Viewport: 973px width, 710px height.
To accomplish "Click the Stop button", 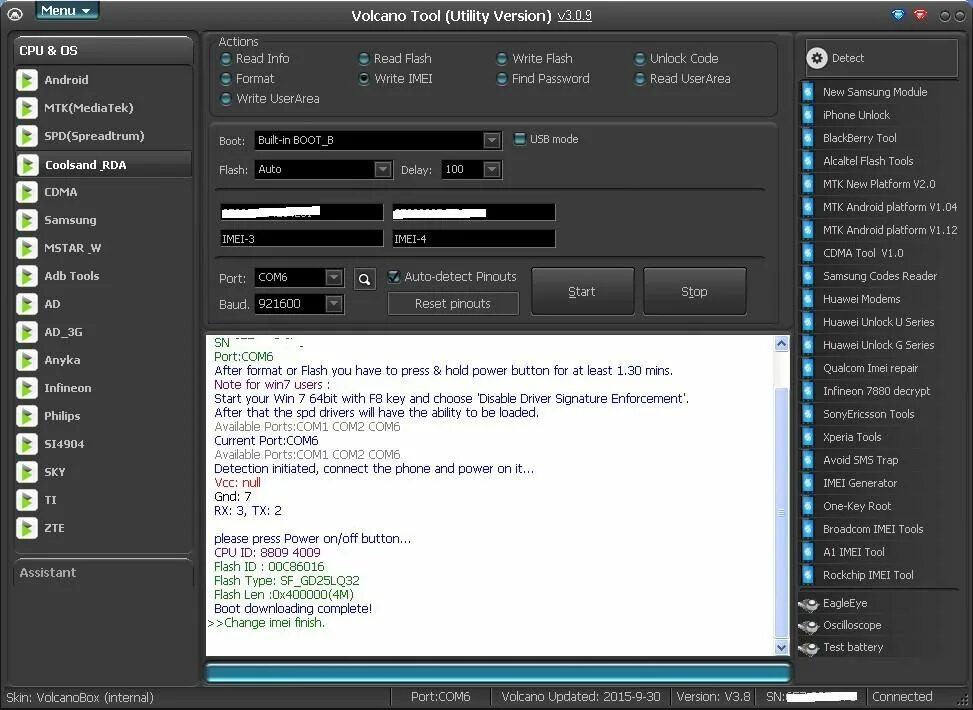I will pos(695,292).
